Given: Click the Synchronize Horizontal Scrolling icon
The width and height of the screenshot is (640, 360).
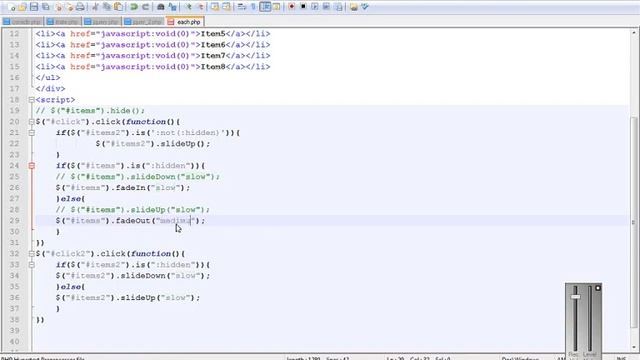Looking at the screenshot, I should tap(226, 7).
